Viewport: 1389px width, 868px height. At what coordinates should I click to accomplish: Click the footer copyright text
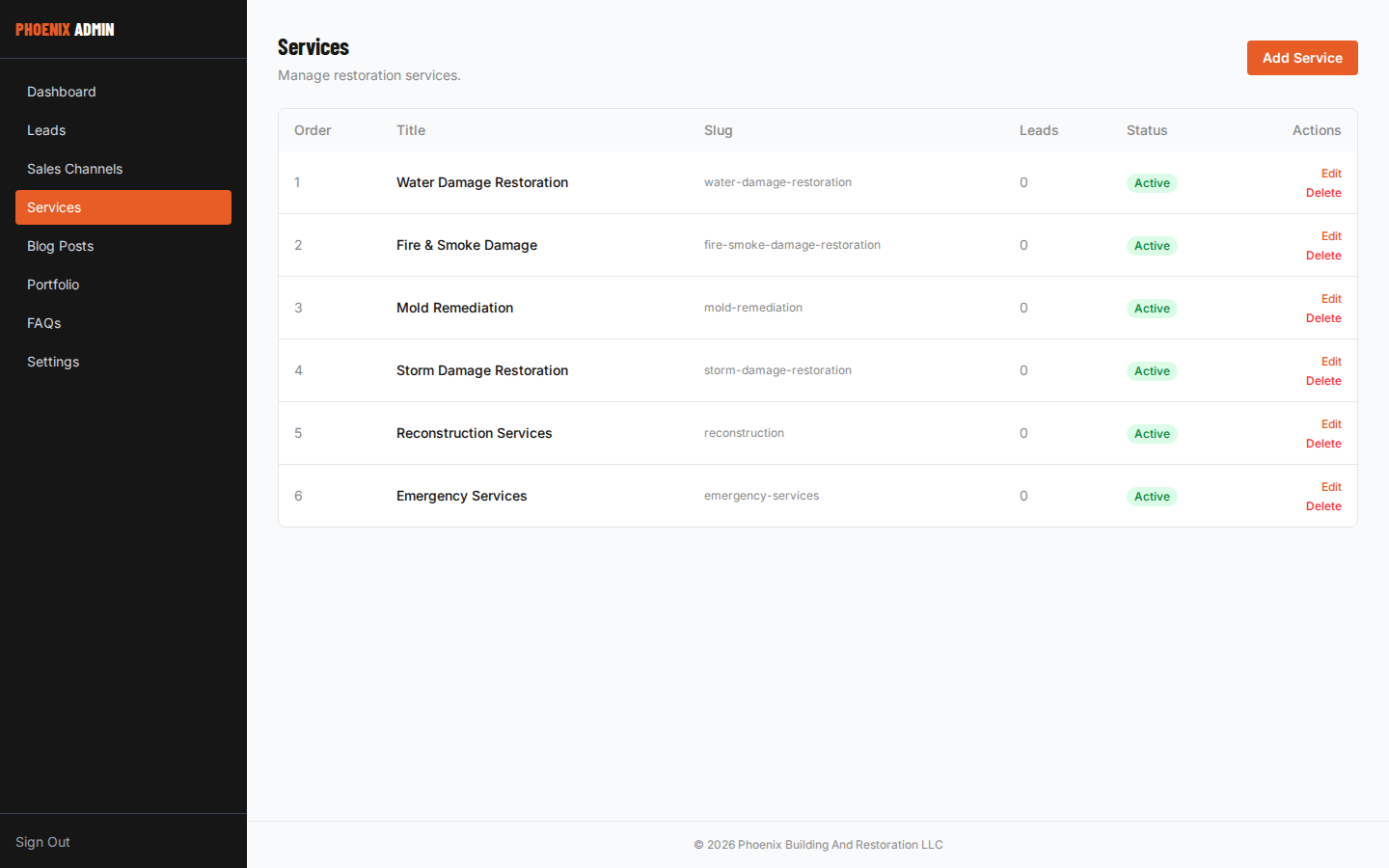coord(818,845)
